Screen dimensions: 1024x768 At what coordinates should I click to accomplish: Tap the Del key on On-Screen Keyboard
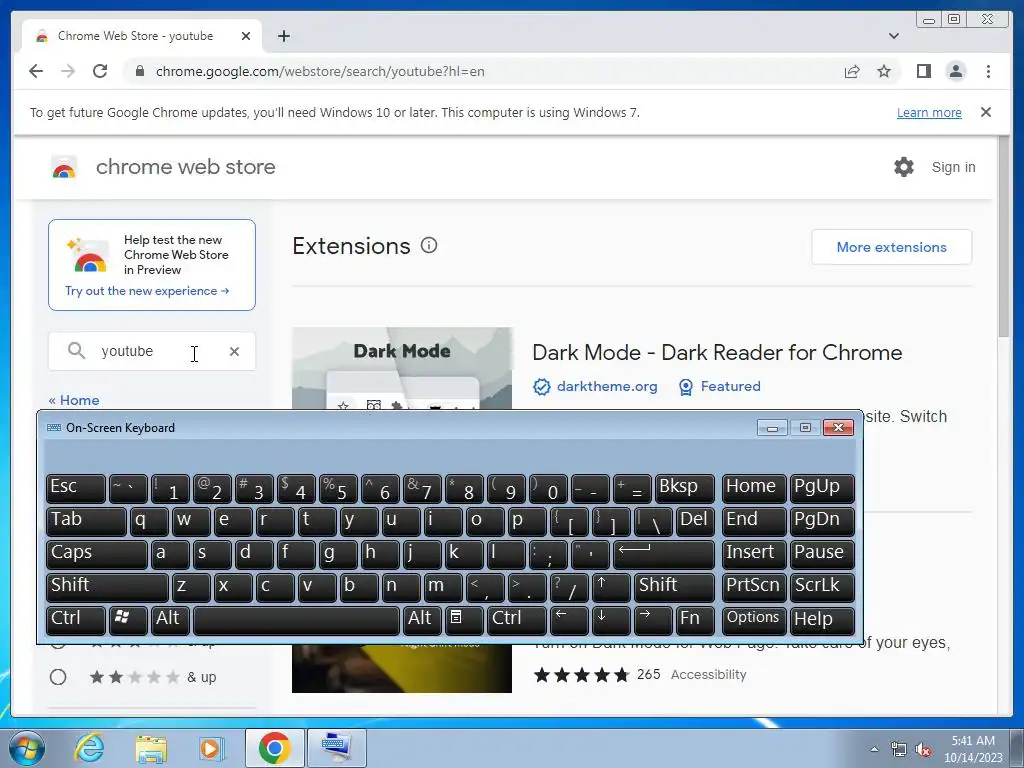(695, 521)
